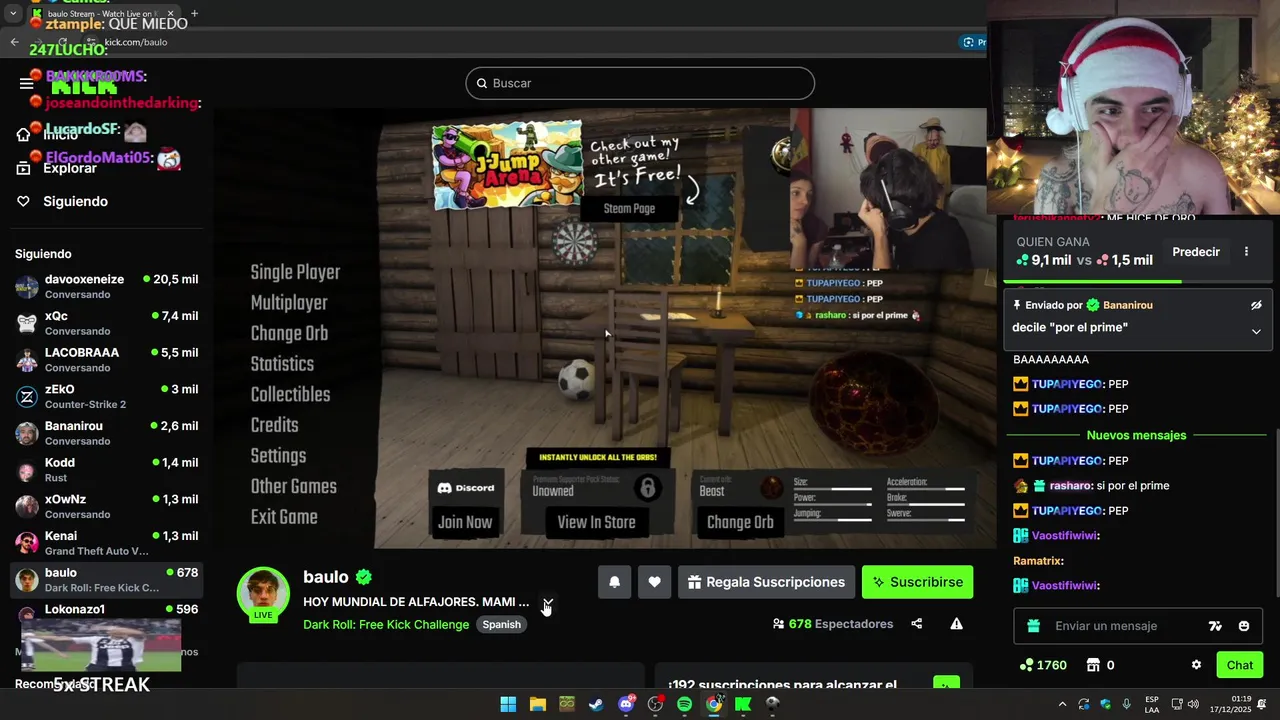The width and height of the screenshot is (1280, 720).
Task: Click the share stream icon
Action: (x=917, y=624)
